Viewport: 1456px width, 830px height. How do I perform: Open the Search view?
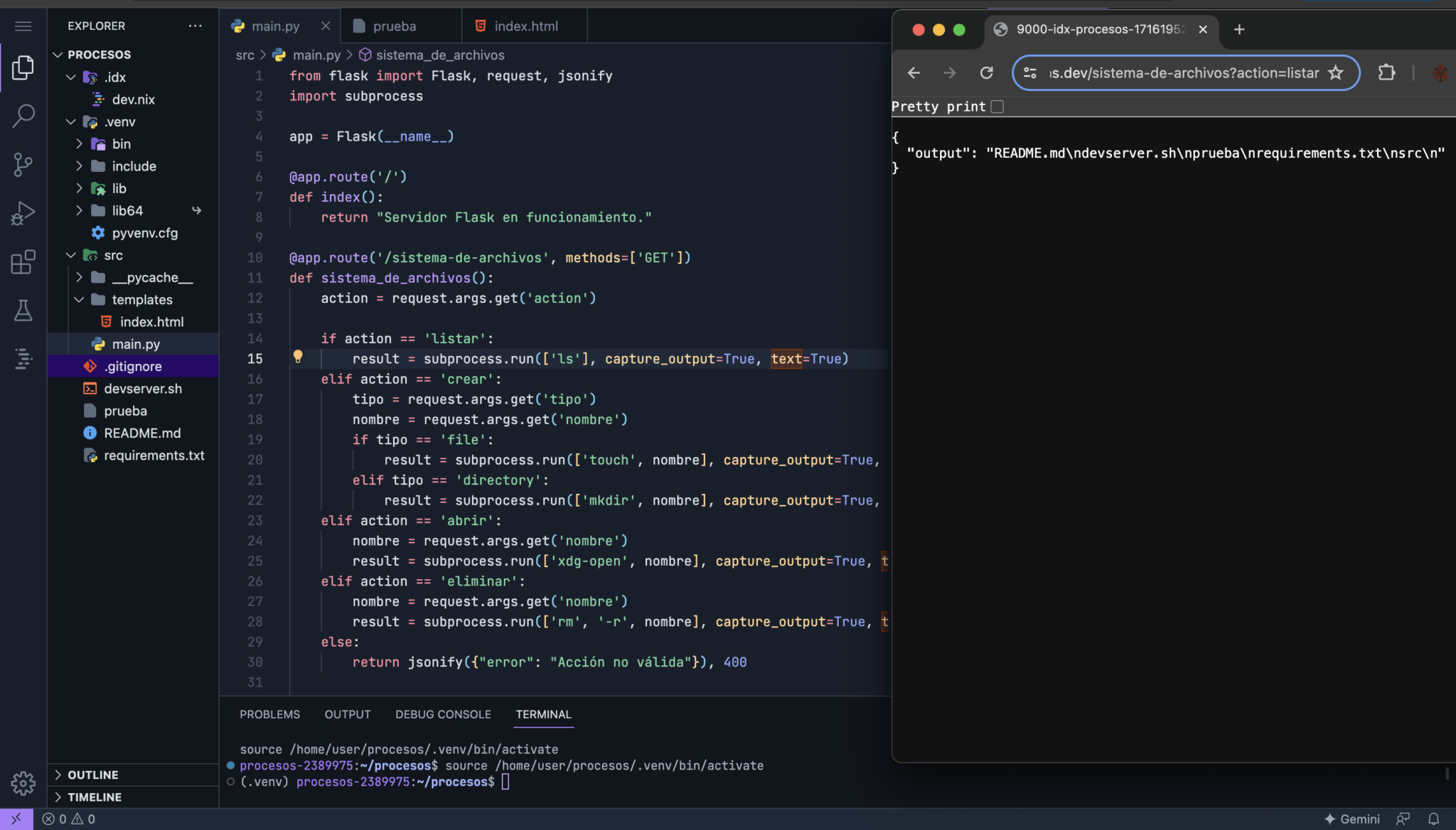point(23,115)
